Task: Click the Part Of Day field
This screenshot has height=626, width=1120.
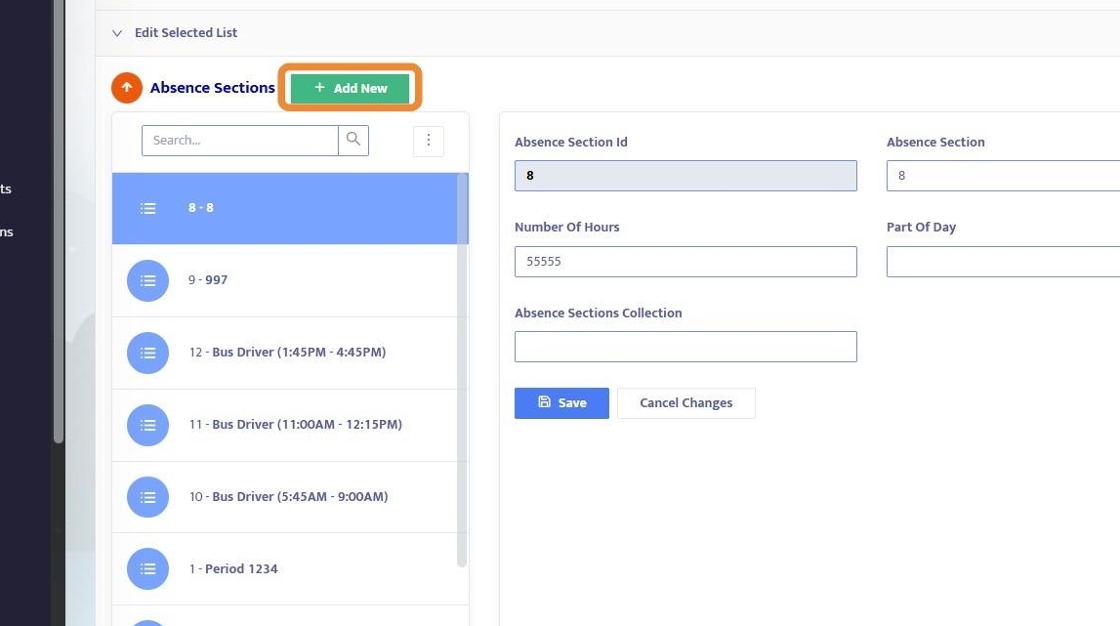Action: (1003, 262)
